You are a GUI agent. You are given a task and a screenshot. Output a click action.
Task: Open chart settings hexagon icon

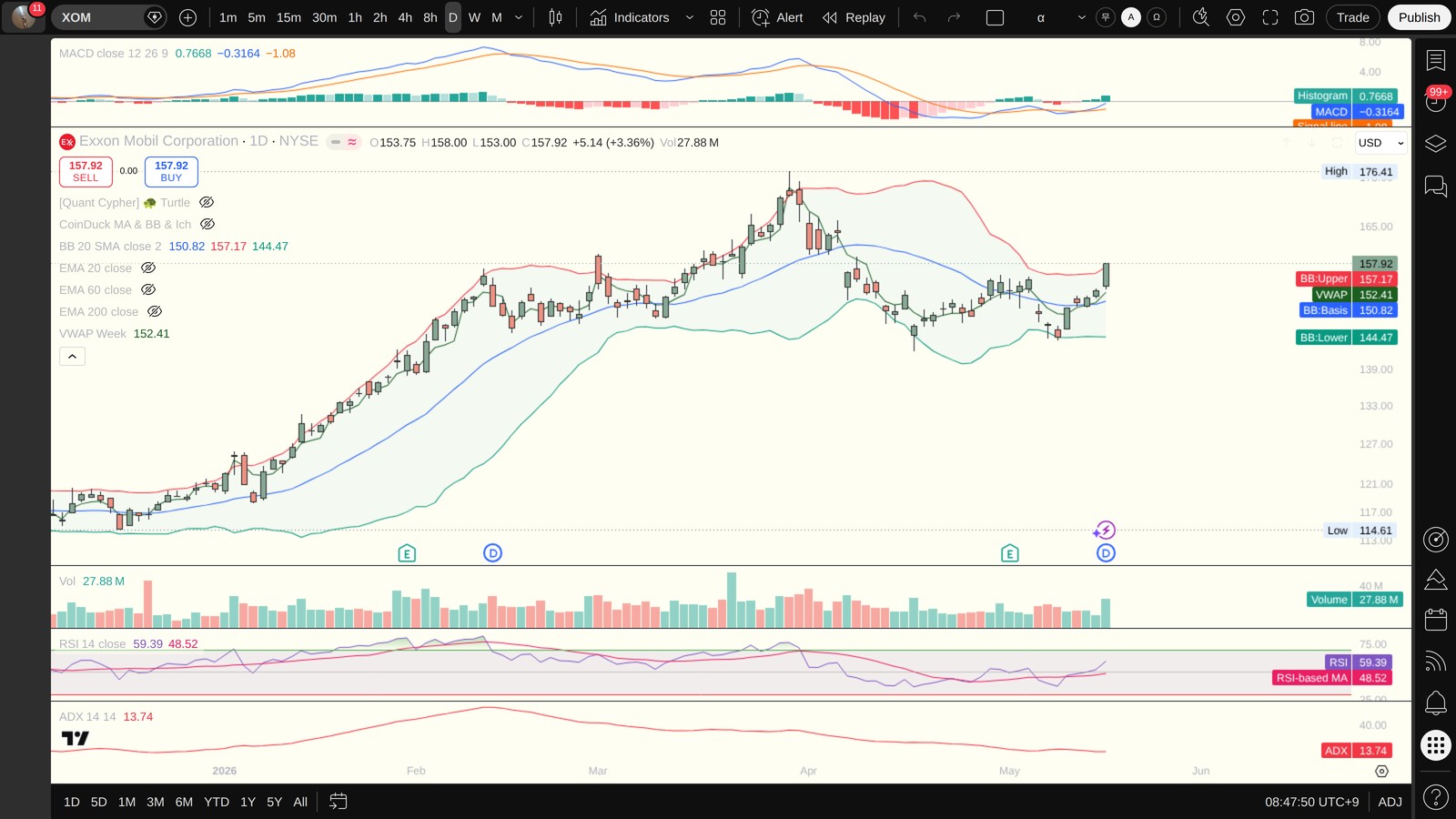1236,17
